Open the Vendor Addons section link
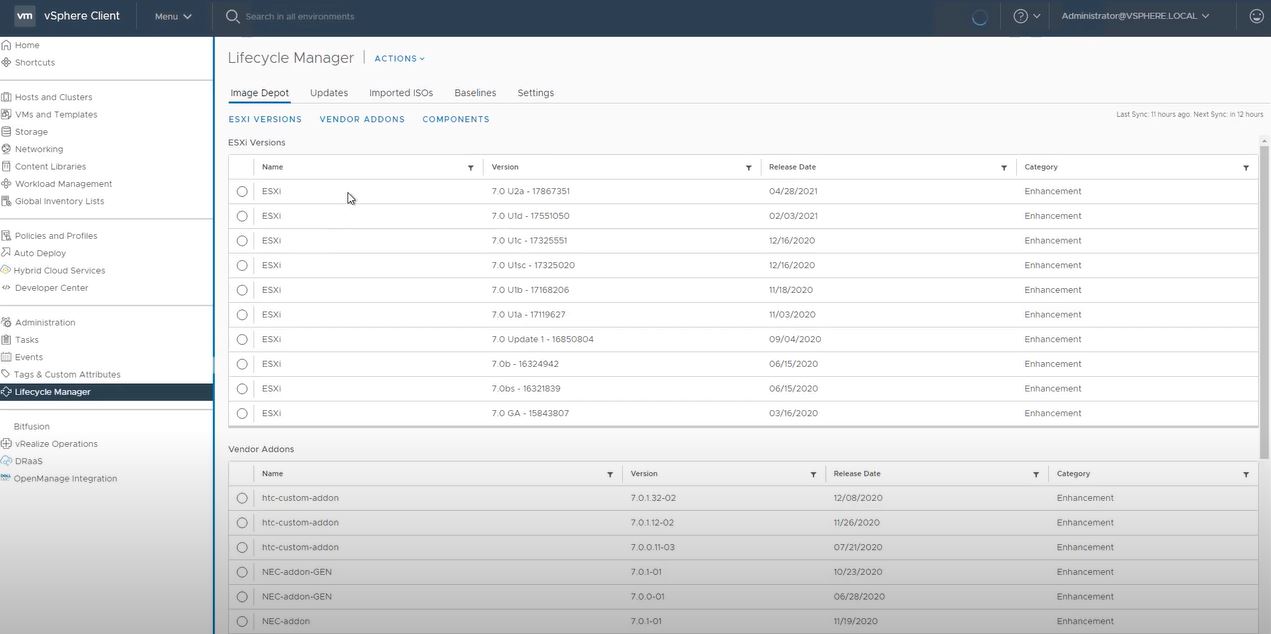Viewport: 1271px width, 634px height. point(361,119)
